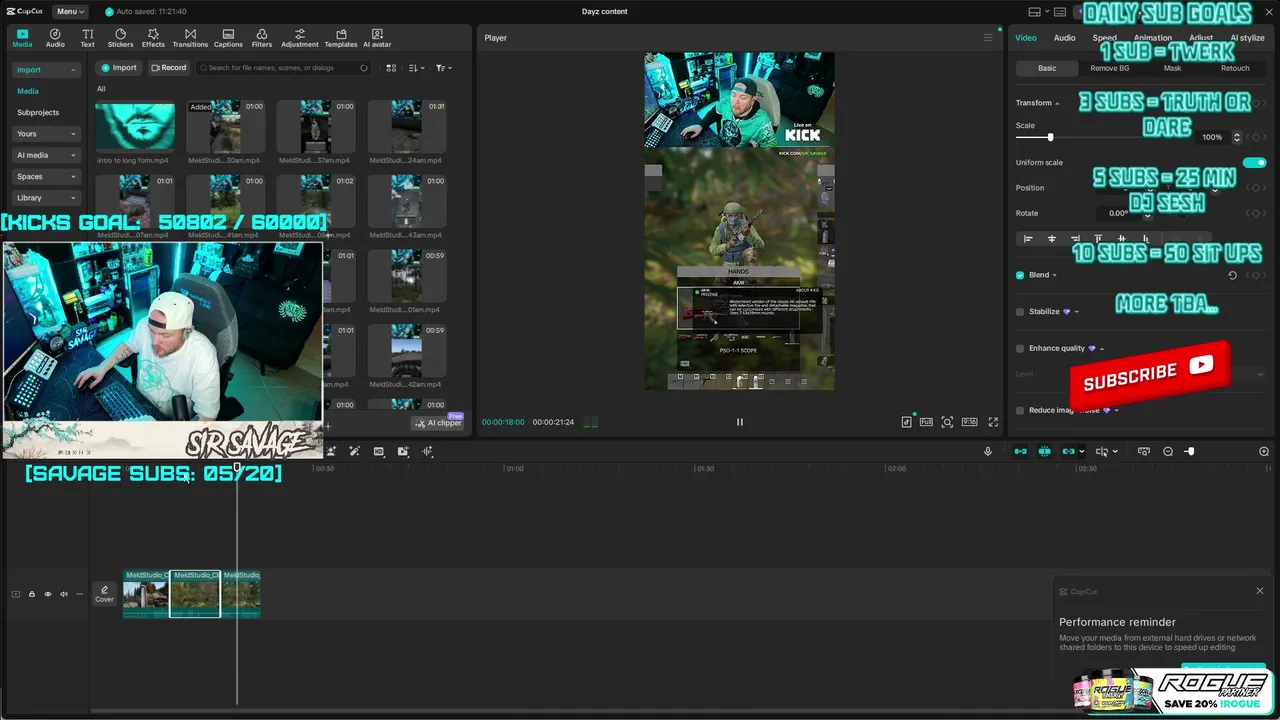Open the Adjustment tab

pyautogui.click(x=299, y=38)
